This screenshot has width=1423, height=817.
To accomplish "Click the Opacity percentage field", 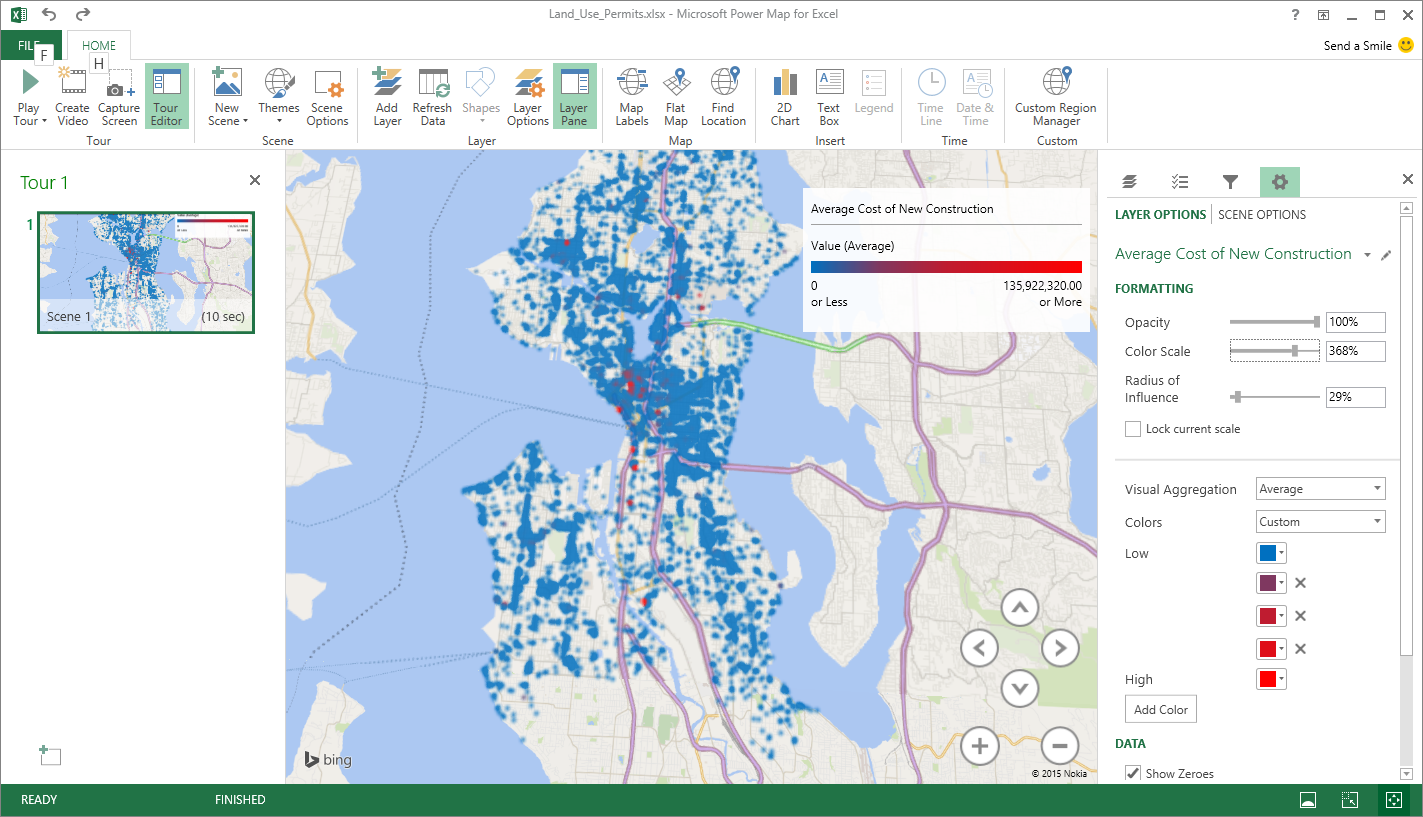I will tap(1355, 322).
